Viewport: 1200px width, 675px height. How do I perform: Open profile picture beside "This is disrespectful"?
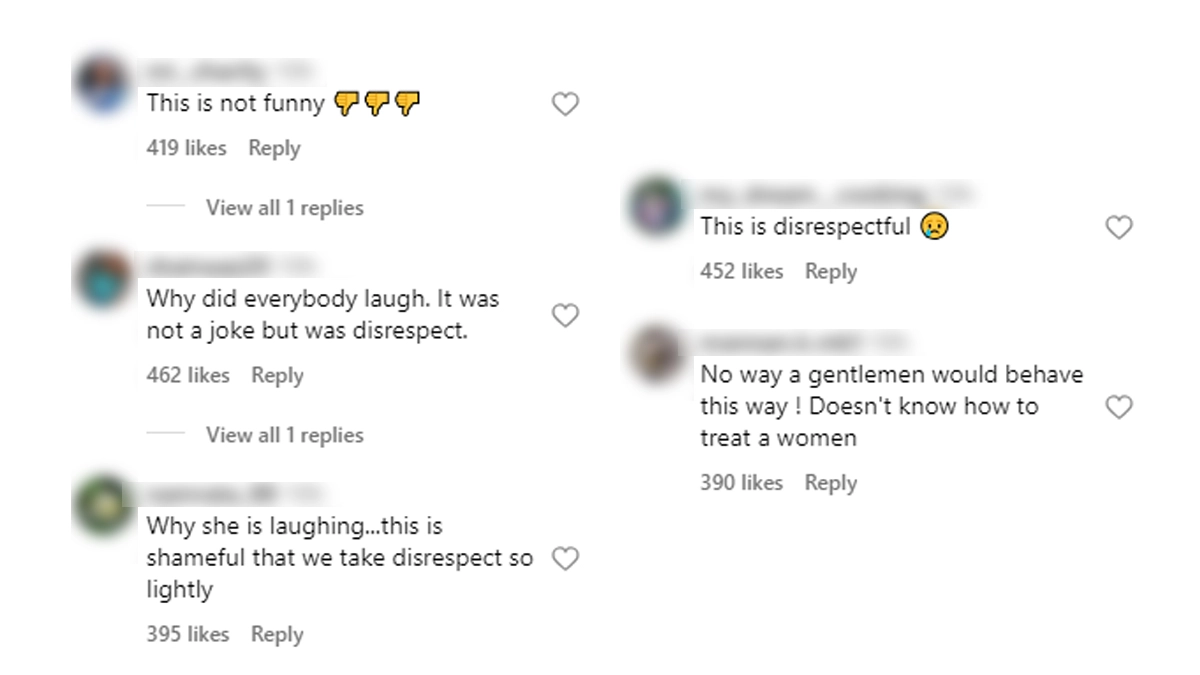pyautogui.click(x=657, y=207)
